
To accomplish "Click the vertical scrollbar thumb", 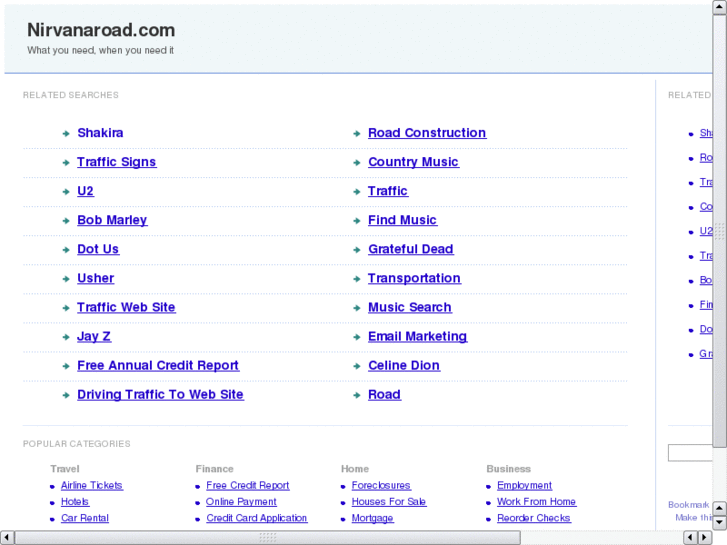I will [x=720, y=231].
